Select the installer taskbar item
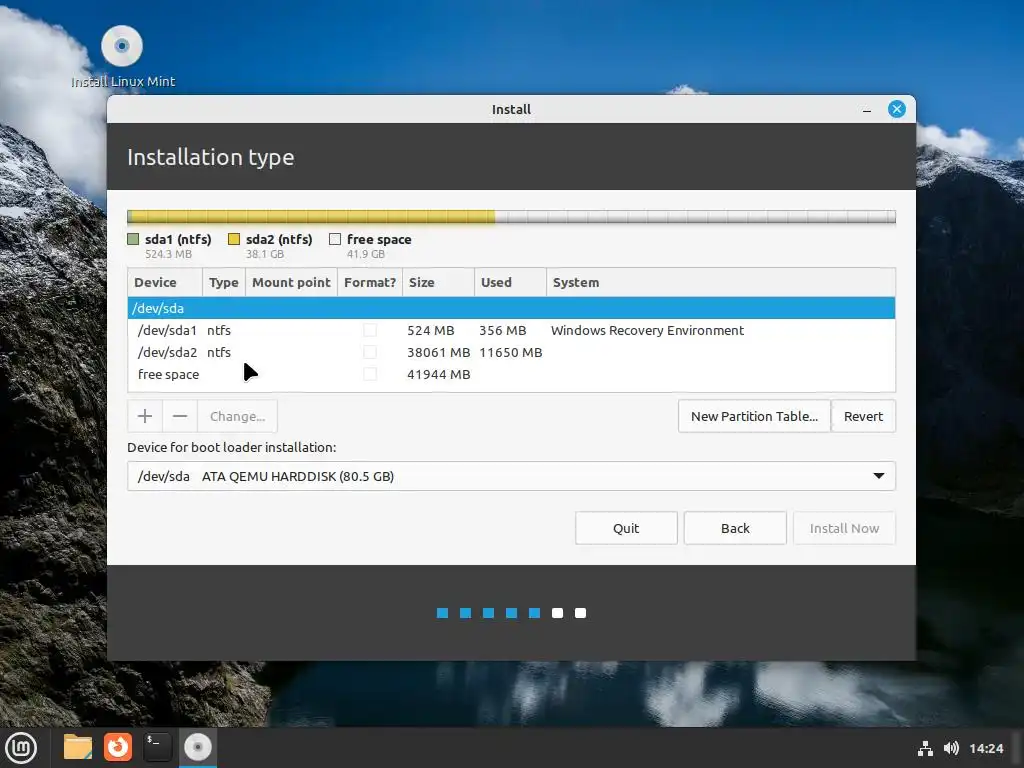1024x768 pixels. (x=198, y=747)
